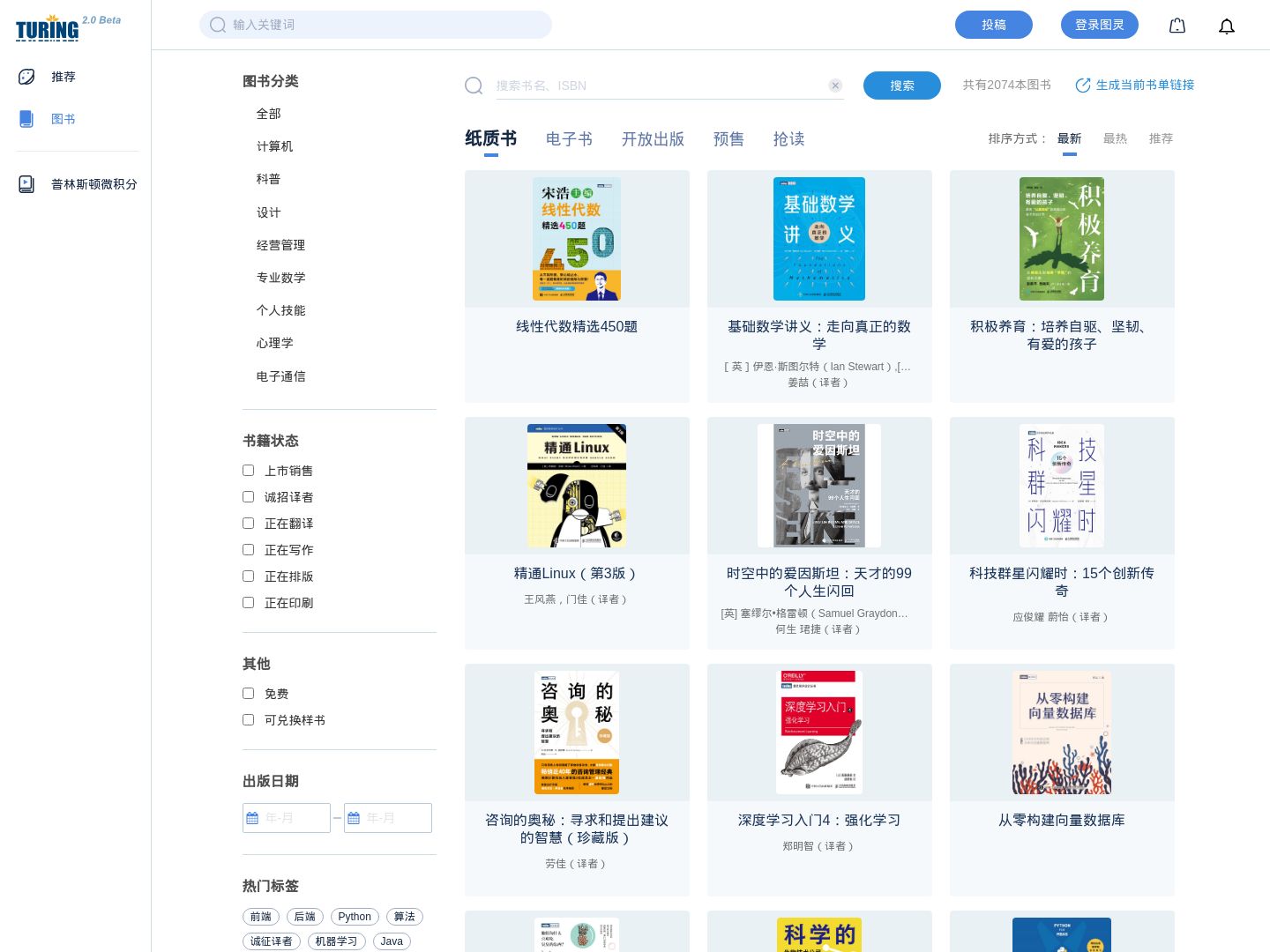Sort books by 最新
The image size is (1270, 952).
coord(1070,138)
